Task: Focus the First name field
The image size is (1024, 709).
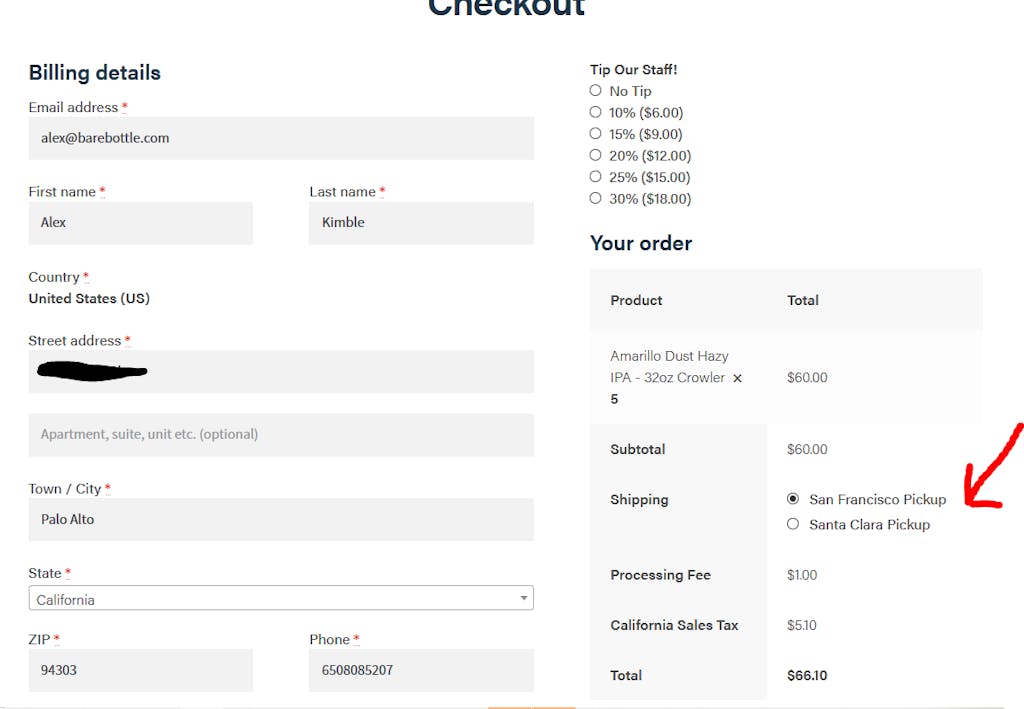Action: 140,223
